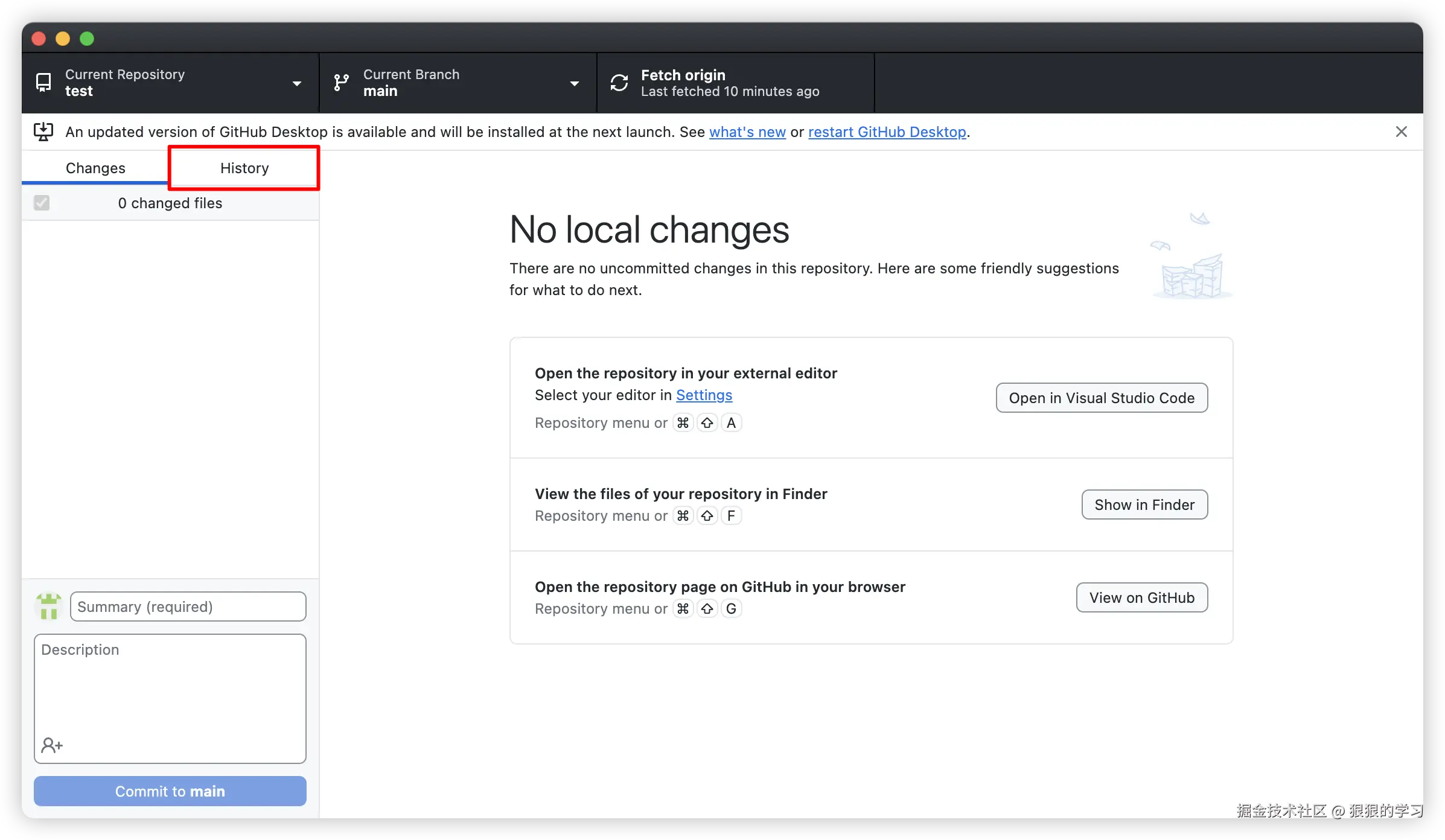
Task: Toggle the all changed files checkbox
Action: [x=42, y=203]
